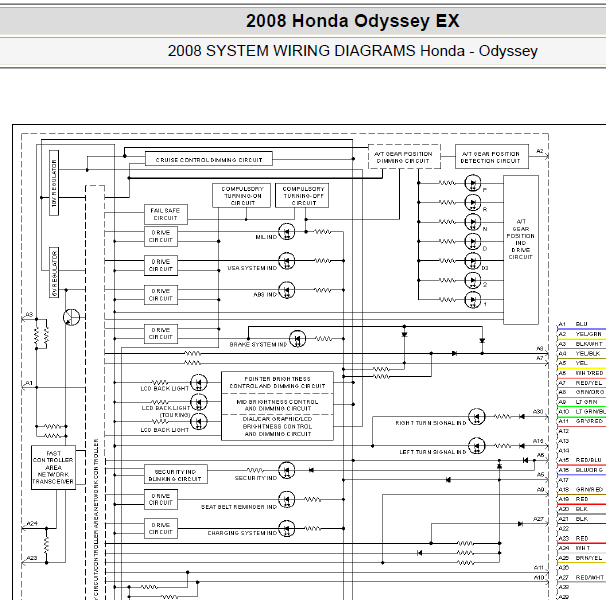Click the A3 BLK/WHT pin entry

pos(582,344)
